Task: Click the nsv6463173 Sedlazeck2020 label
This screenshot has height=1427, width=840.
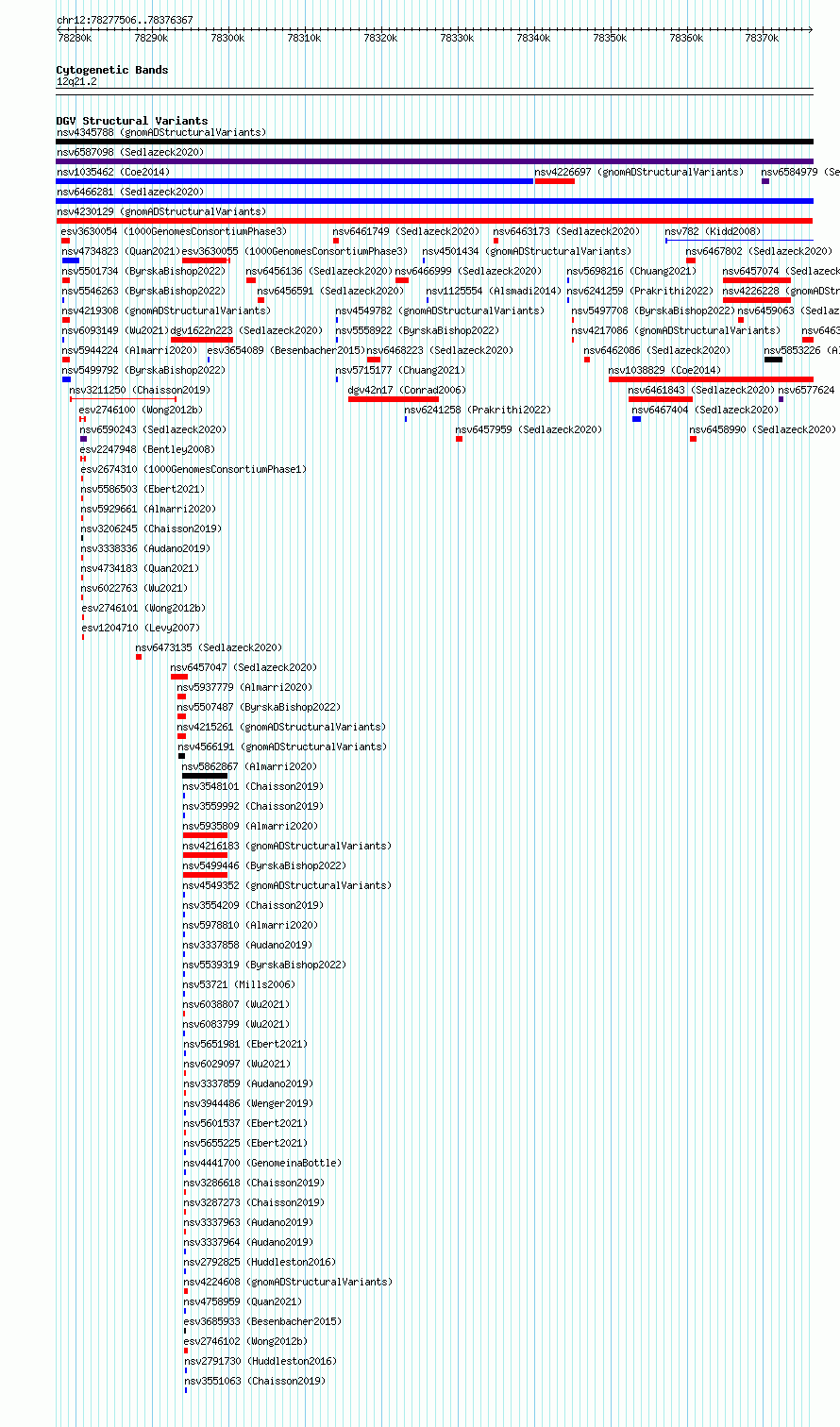Action: pos(566,231)
